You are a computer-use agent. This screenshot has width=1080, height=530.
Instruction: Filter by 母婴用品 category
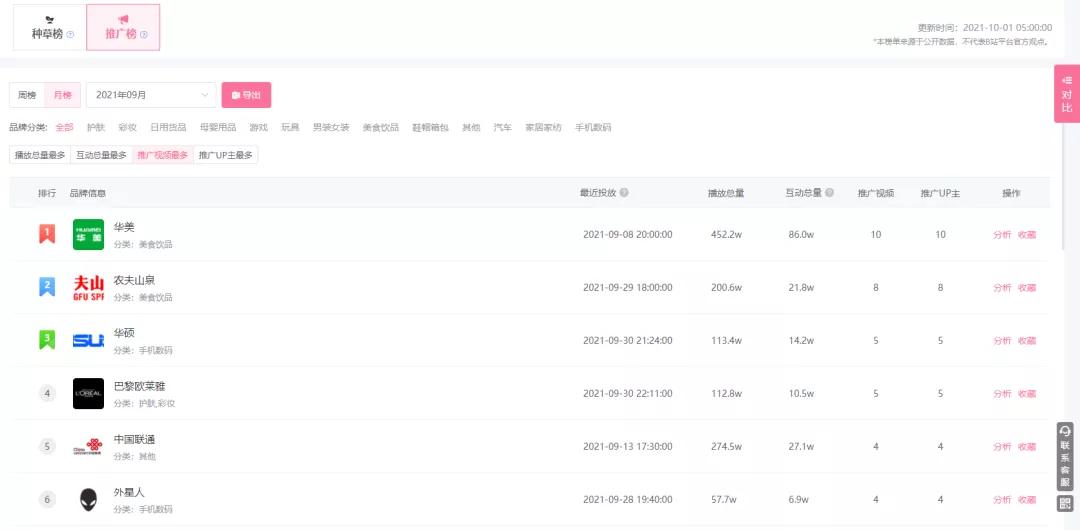[x=218, y=128]
